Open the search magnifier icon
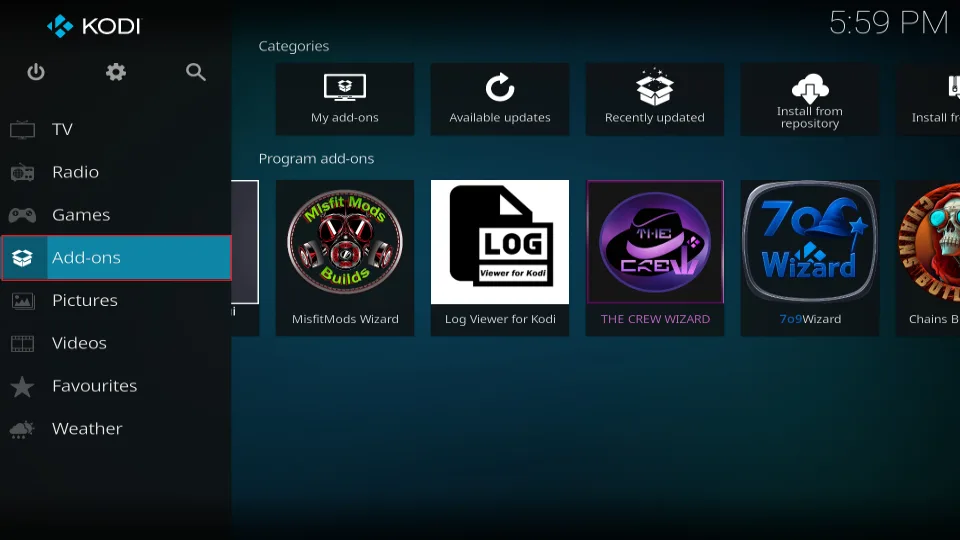Image resolution: width=960 pixels, height=540 pixels. point(195,72)
